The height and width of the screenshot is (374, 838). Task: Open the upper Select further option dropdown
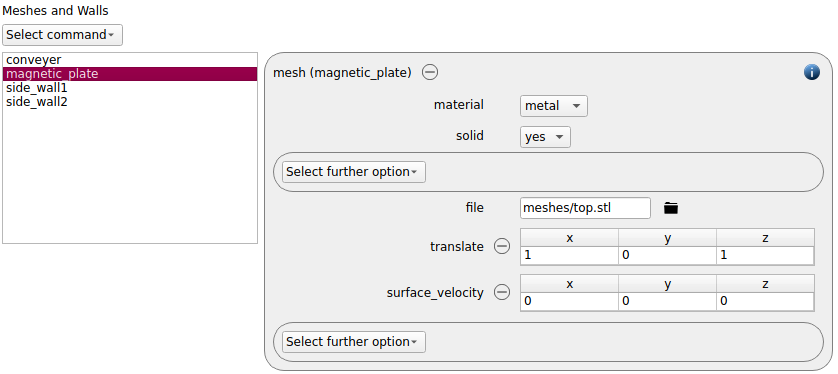coord(354,172)
